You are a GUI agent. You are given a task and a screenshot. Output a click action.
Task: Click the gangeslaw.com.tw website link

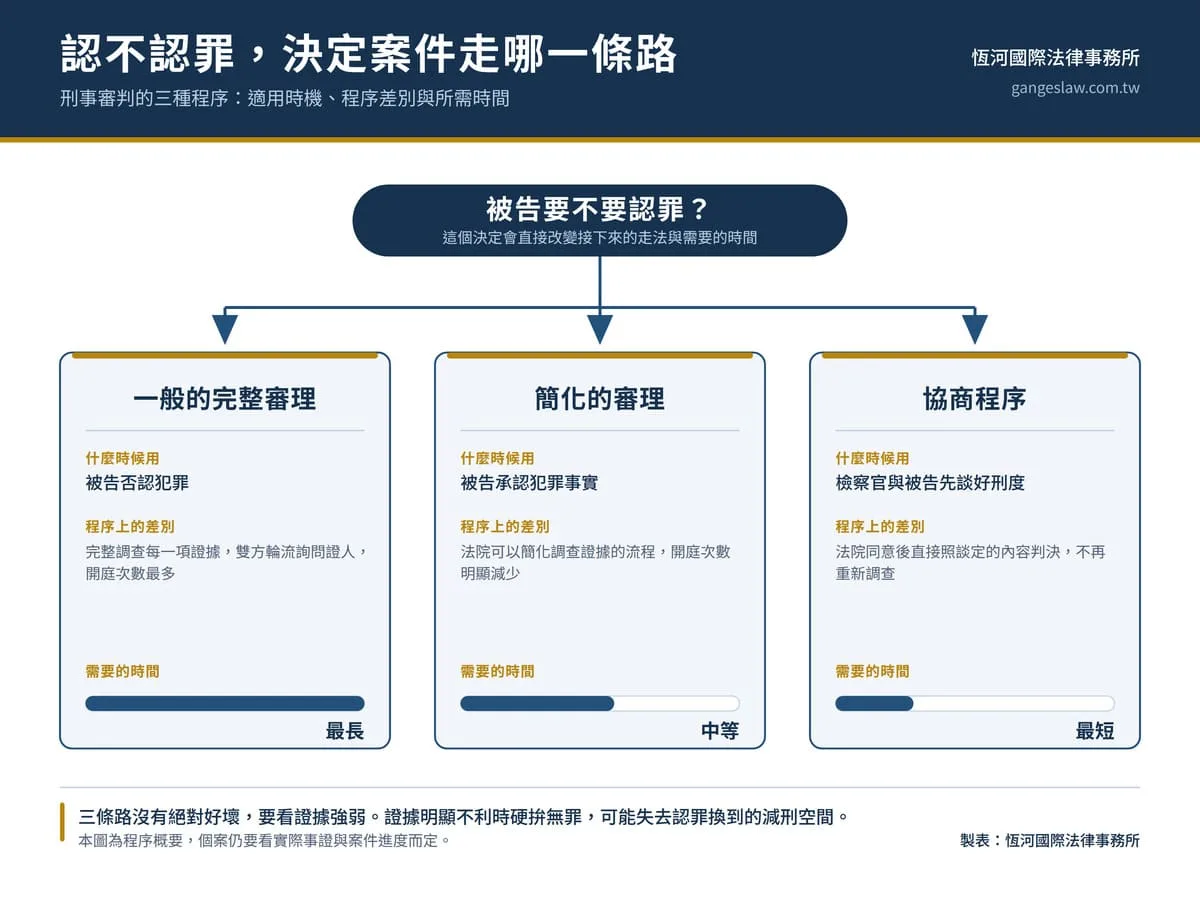pos(1075,88)
